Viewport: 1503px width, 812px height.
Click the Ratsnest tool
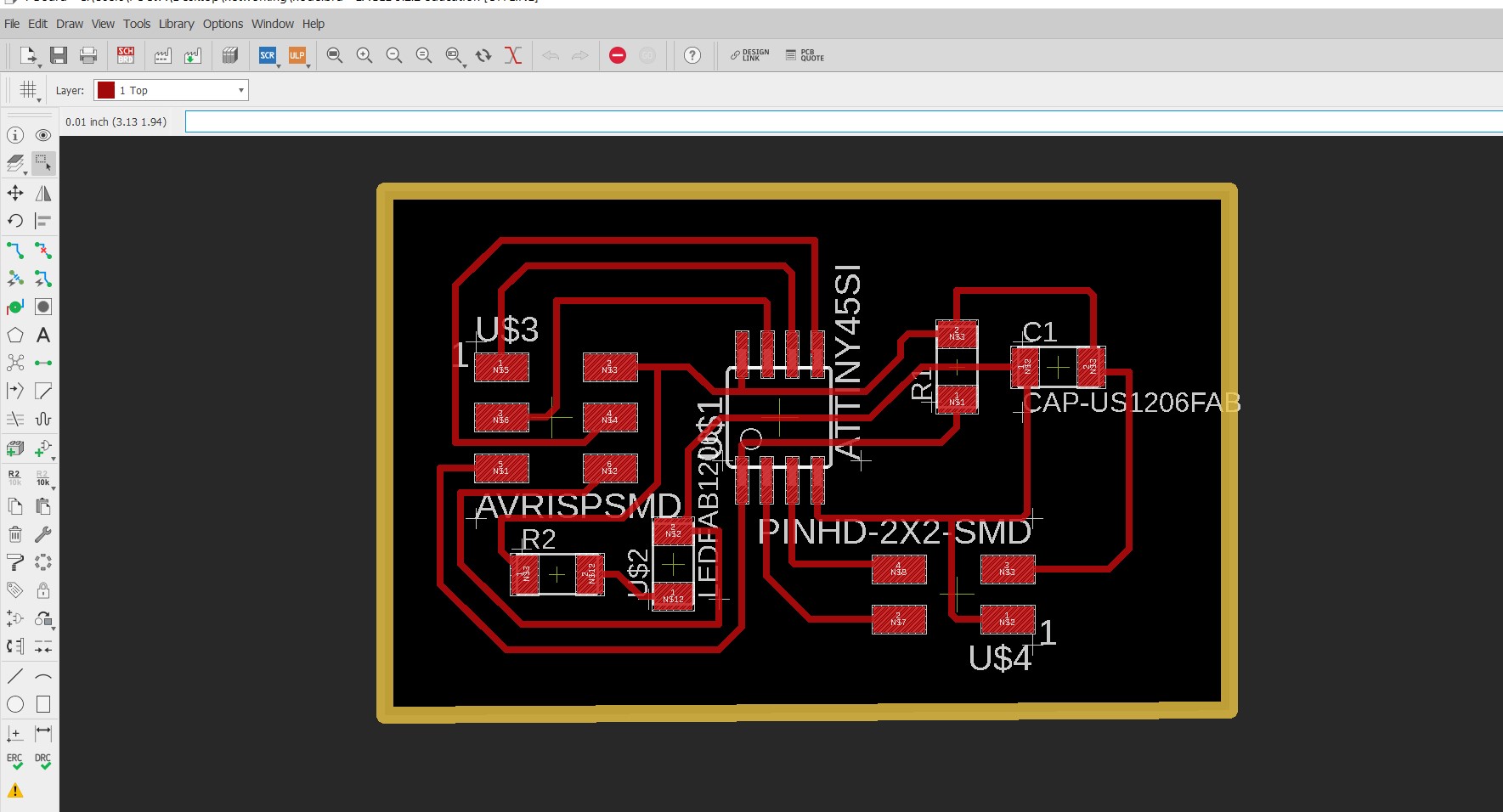[15, 363]
